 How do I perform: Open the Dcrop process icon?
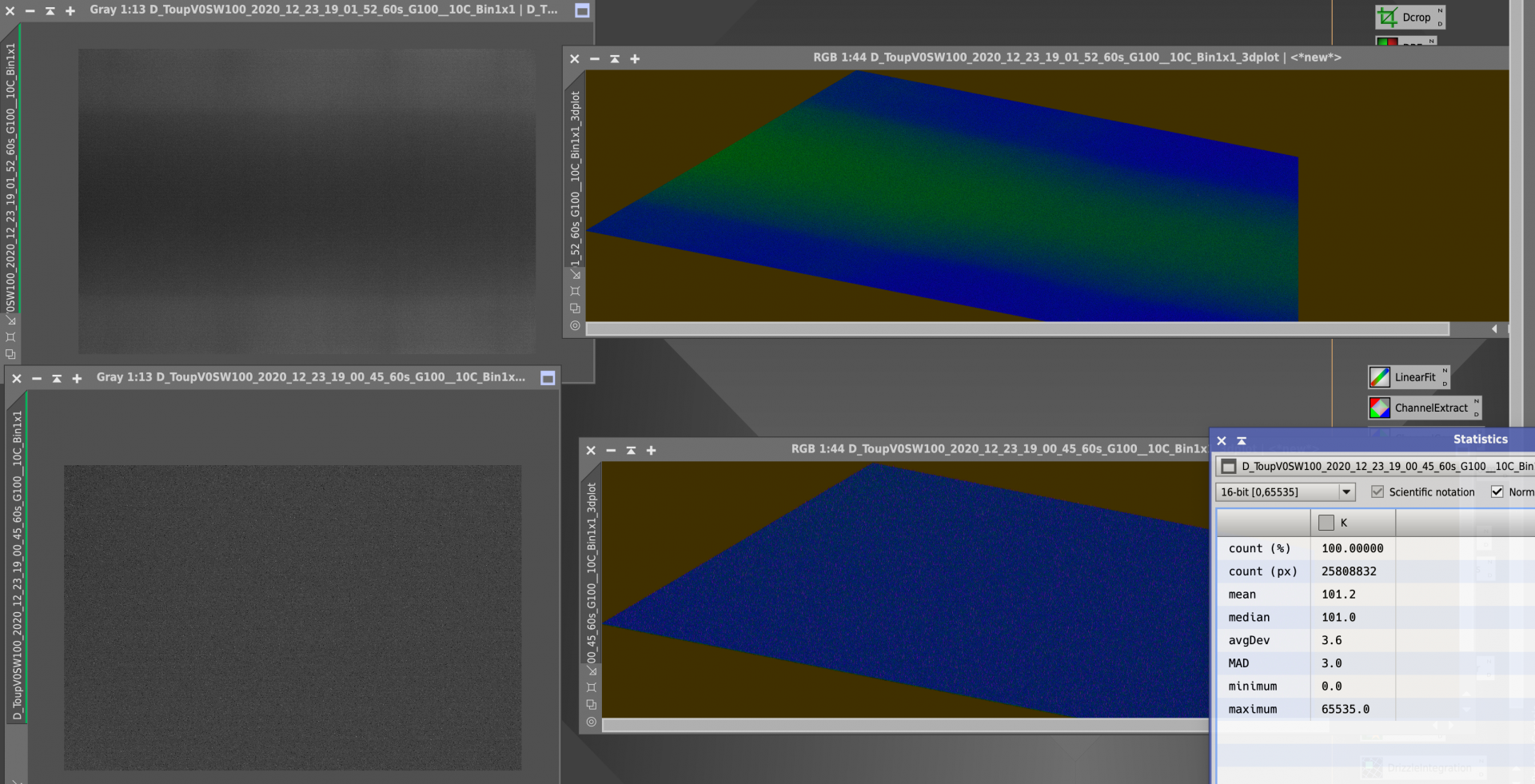coord(1410,17)
